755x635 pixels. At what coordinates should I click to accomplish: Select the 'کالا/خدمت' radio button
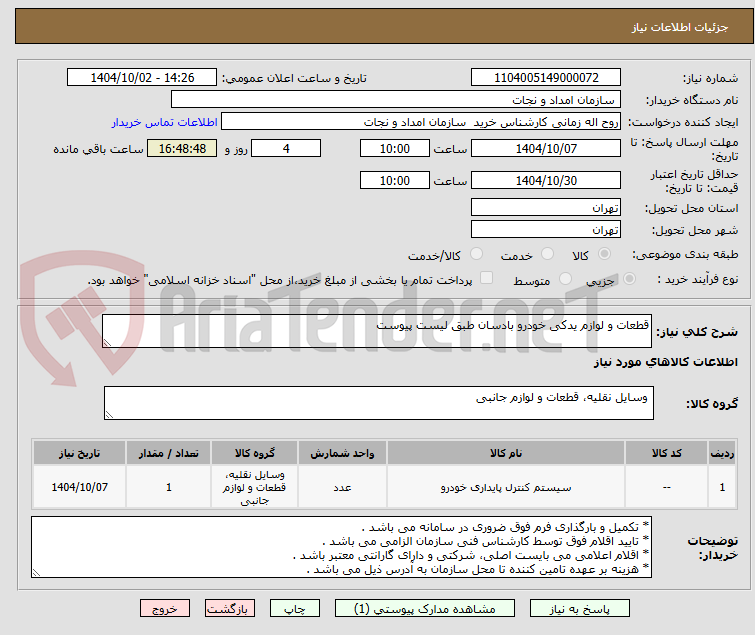click(x=476, y=254)
